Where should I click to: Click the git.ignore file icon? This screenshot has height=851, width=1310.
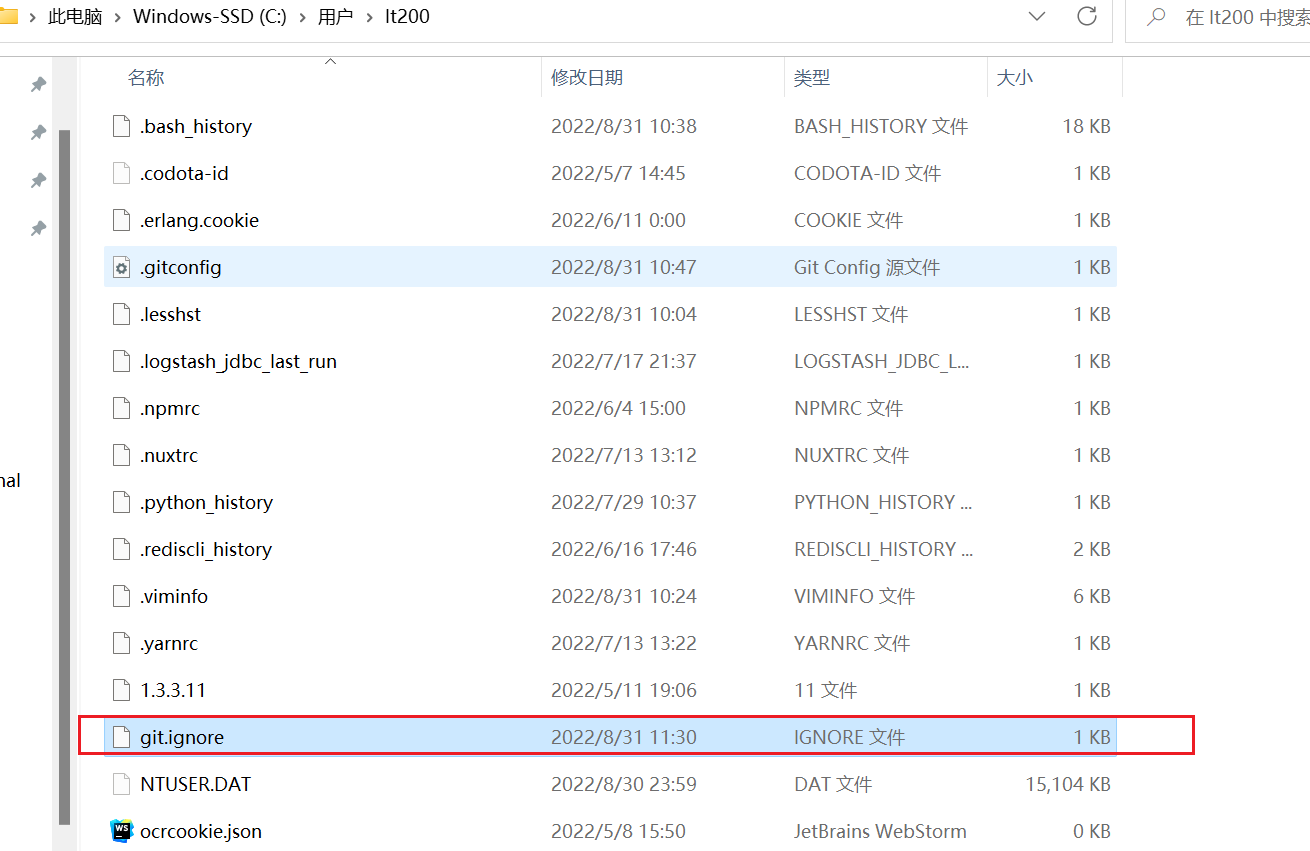(x=121, y=737)
